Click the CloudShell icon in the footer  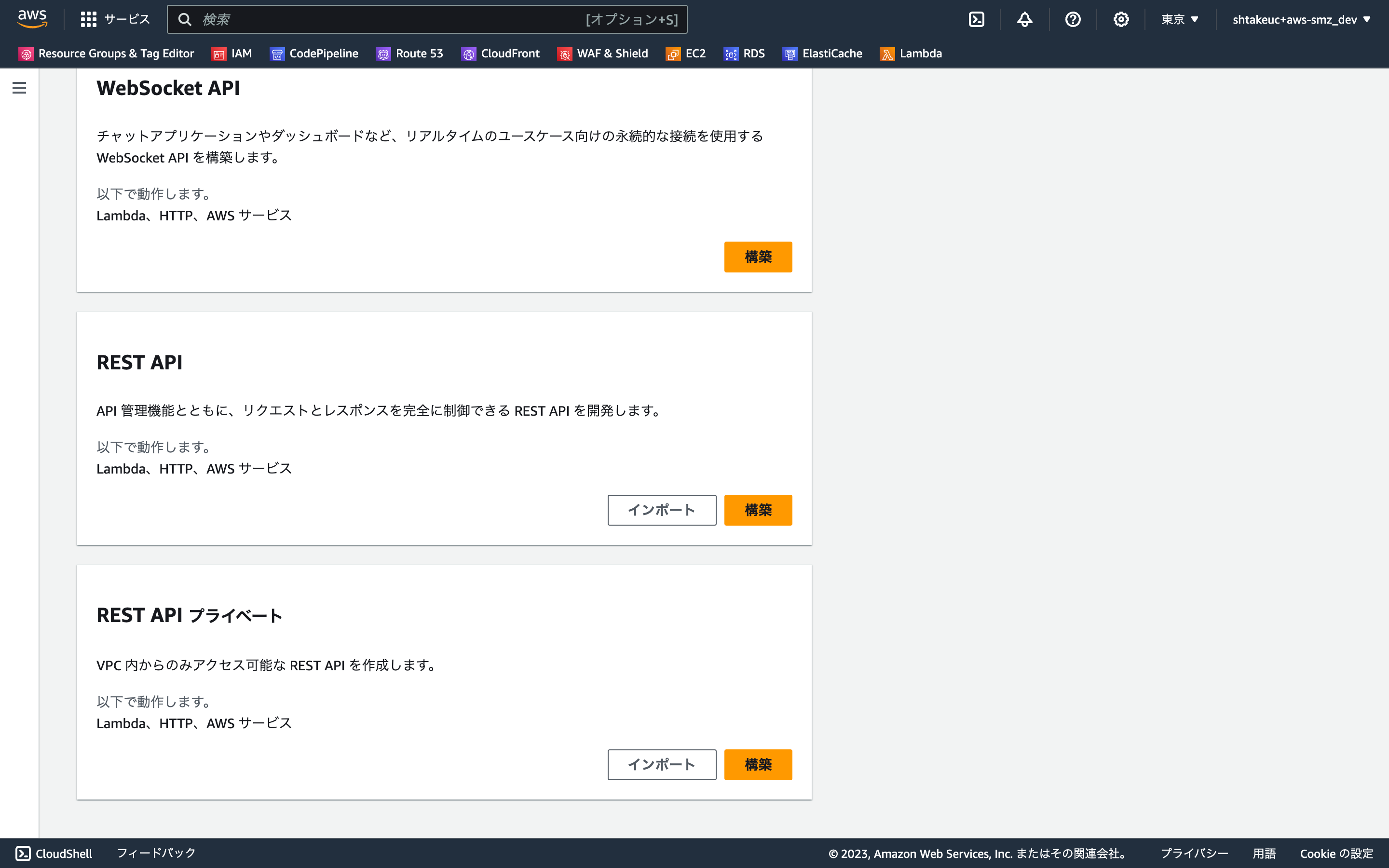pyautogui.click(x=23, y=854)
